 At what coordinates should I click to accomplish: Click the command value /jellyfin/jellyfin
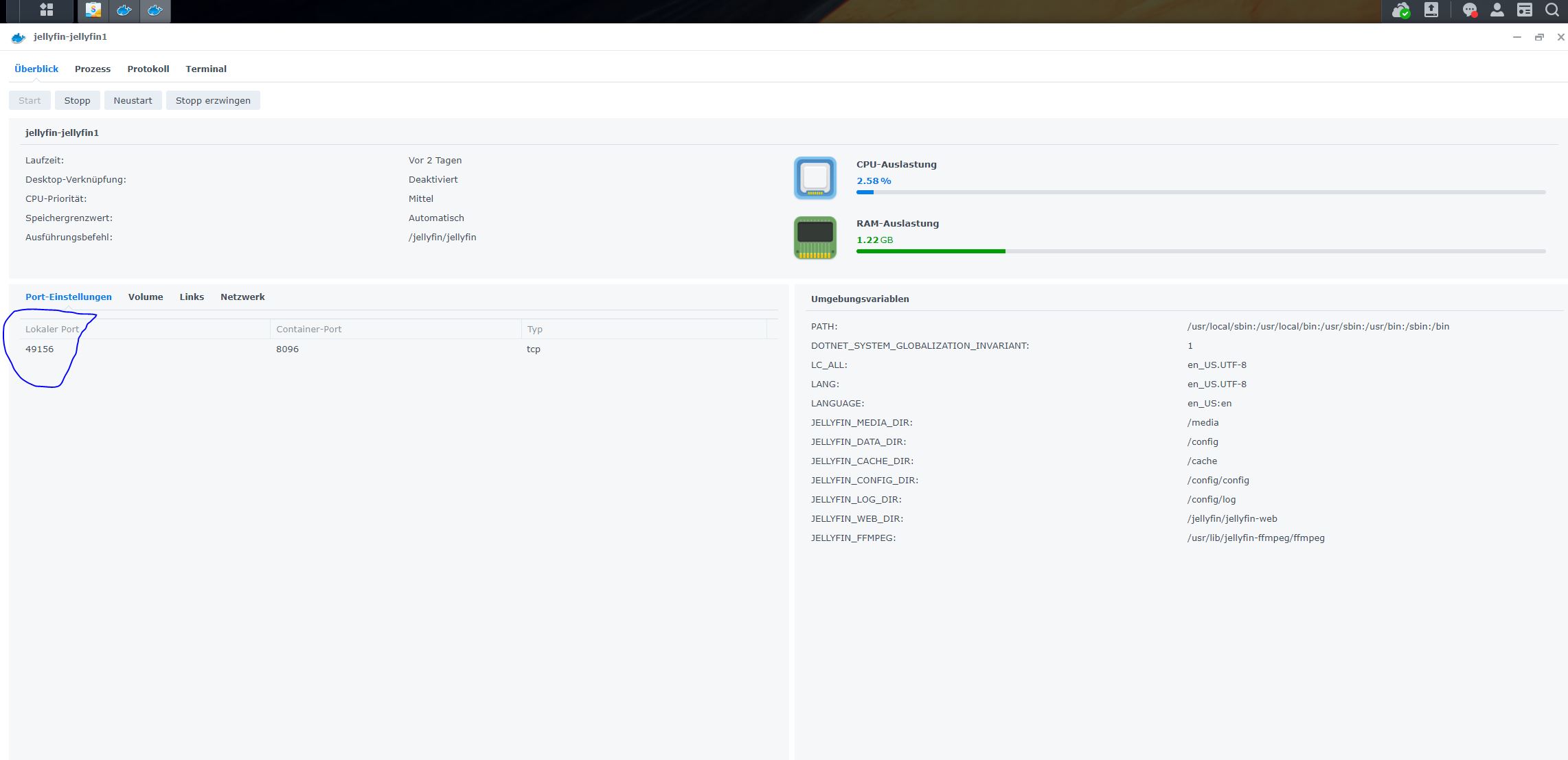pos(442,237)
